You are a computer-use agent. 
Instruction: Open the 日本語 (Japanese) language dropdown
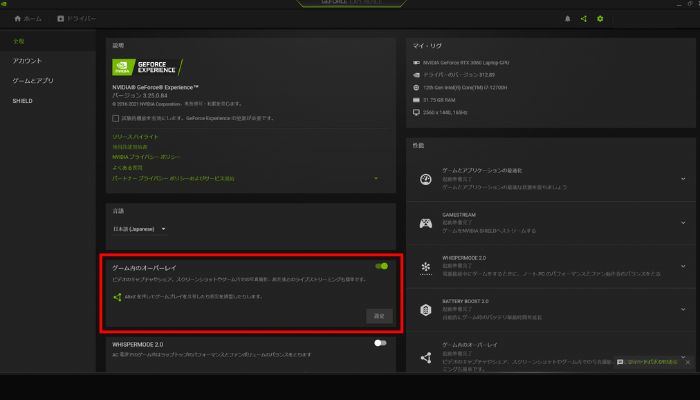pyautogui.click(x=139, y=229)
